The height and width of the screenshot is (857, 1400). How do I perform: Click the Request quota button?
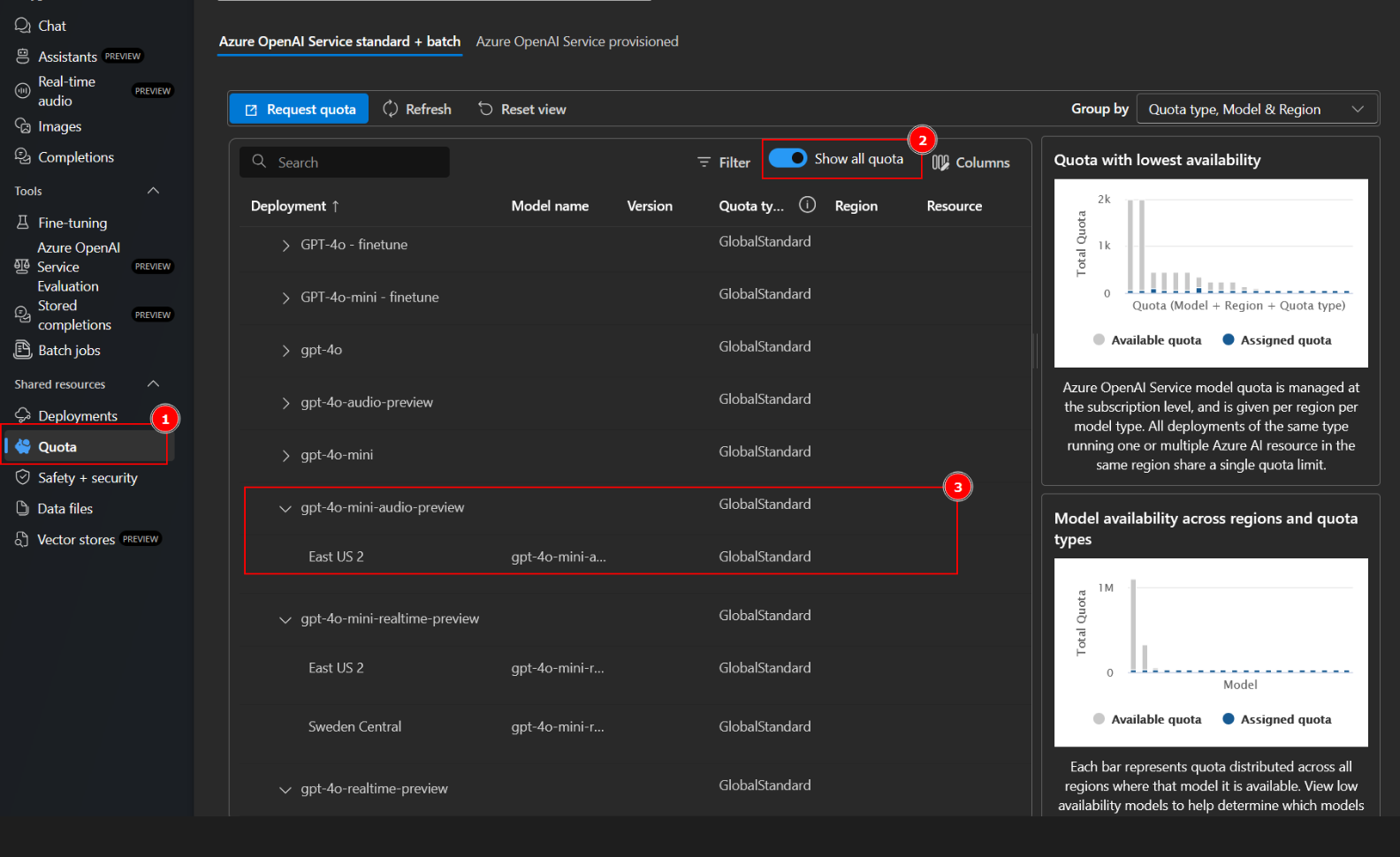click(x=300, y=109)
